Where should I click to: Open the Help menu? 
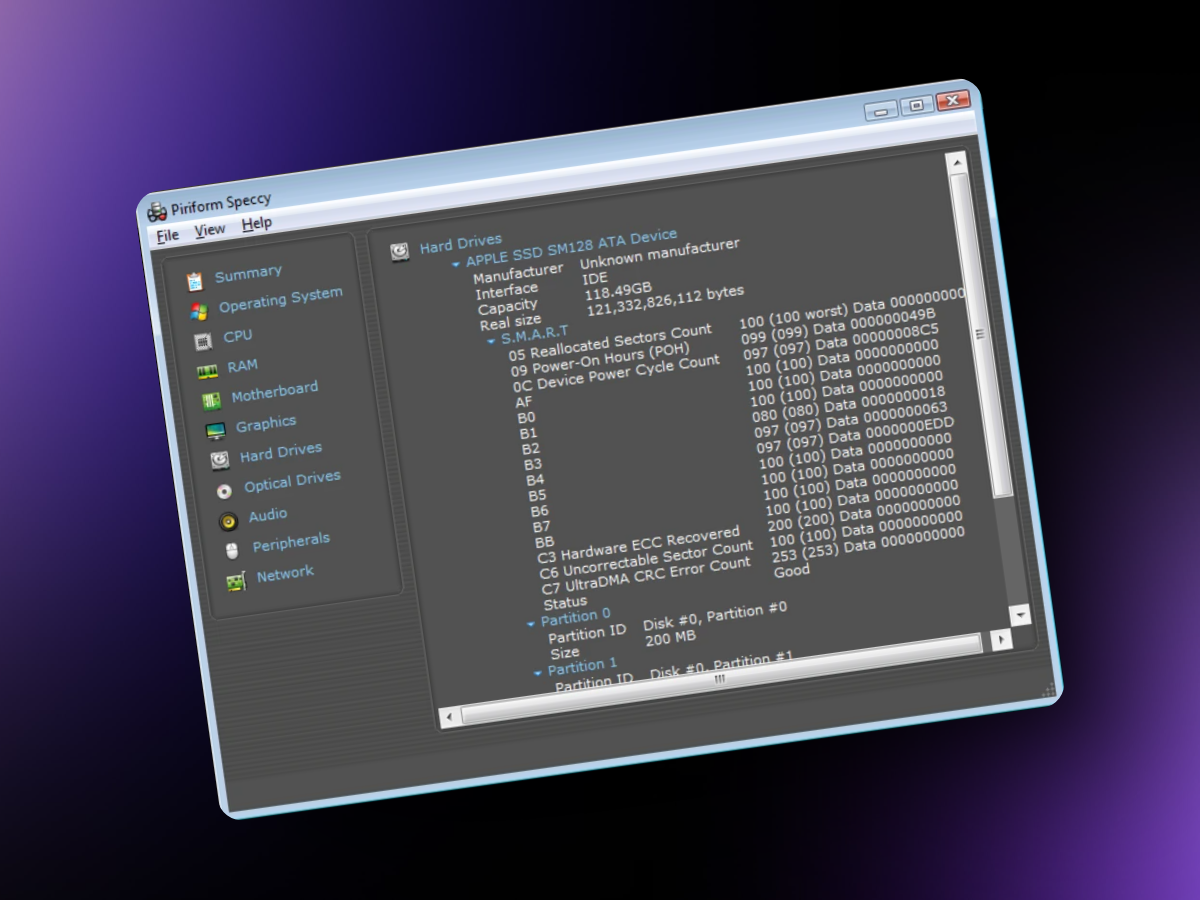point(257,223)
